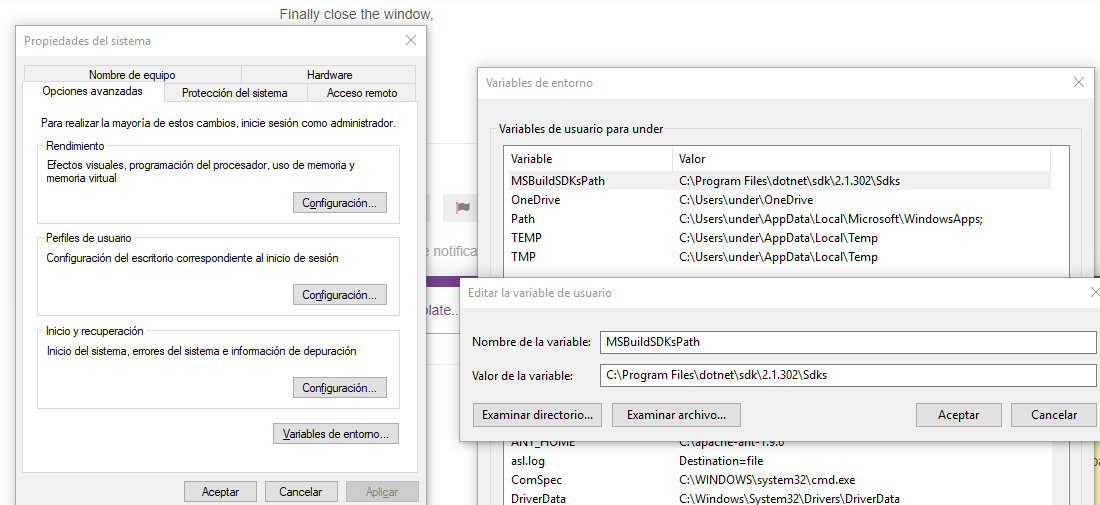The width and height of the screenshot is (1100, 505).
Task: Select the Path user variable row
Action: (779, 219)
